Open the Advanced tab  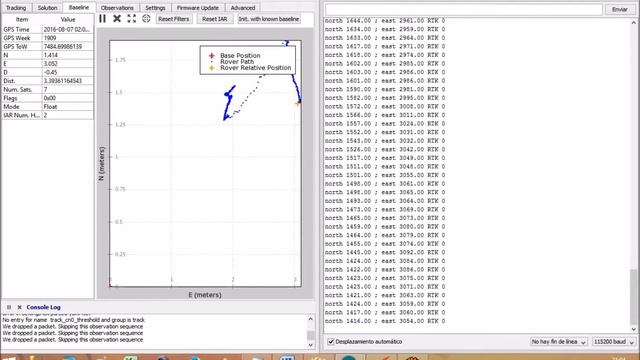coord(243,8)
